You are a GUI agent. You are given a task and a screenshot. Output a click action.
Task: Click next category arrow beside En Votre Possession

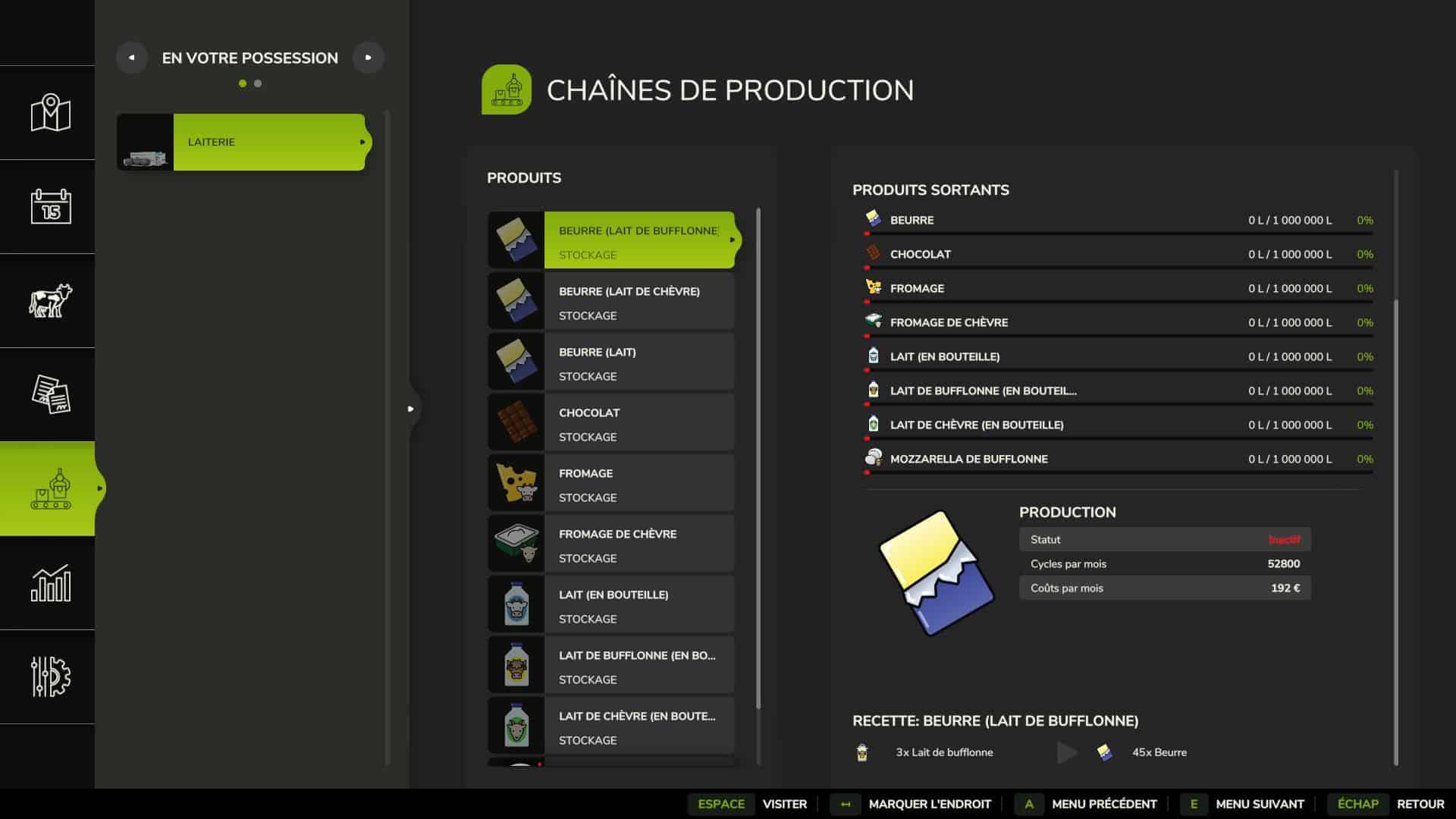pyautogui.click(x=369, y=58)
